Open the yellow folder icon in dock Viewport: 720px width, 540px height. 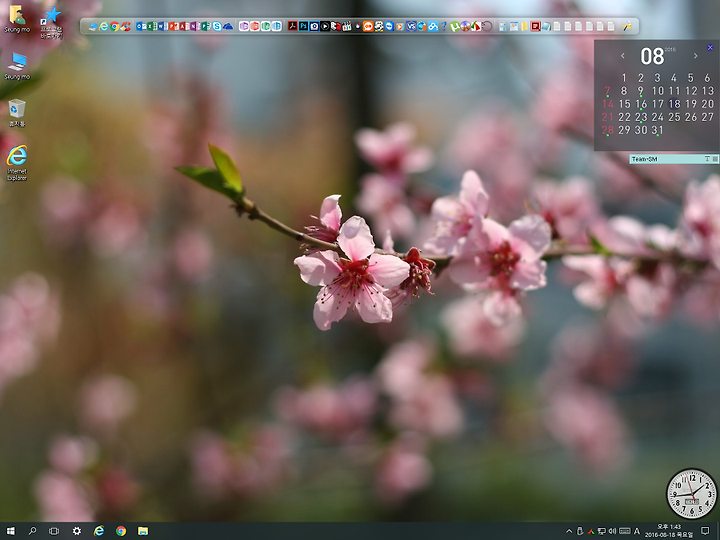coord(524,26)
